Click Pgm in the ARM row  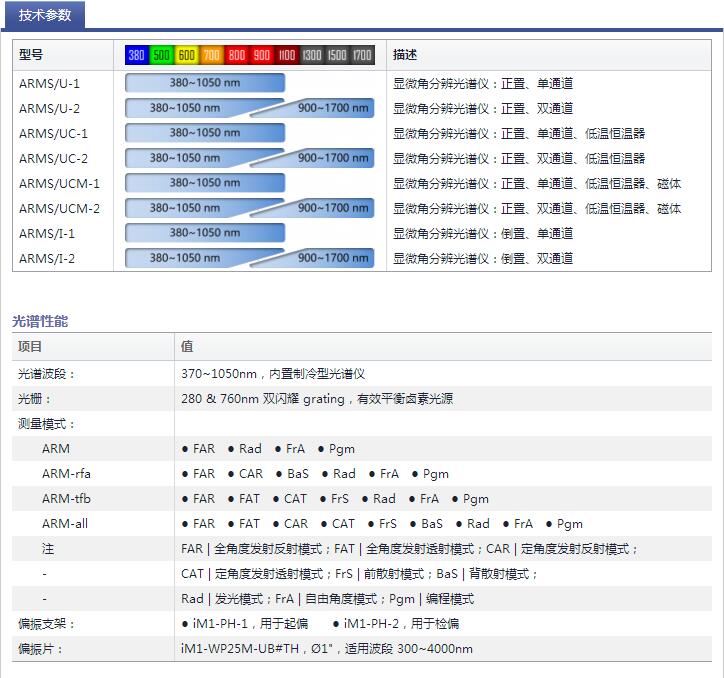pyautogui.click(x=342, y=449)
